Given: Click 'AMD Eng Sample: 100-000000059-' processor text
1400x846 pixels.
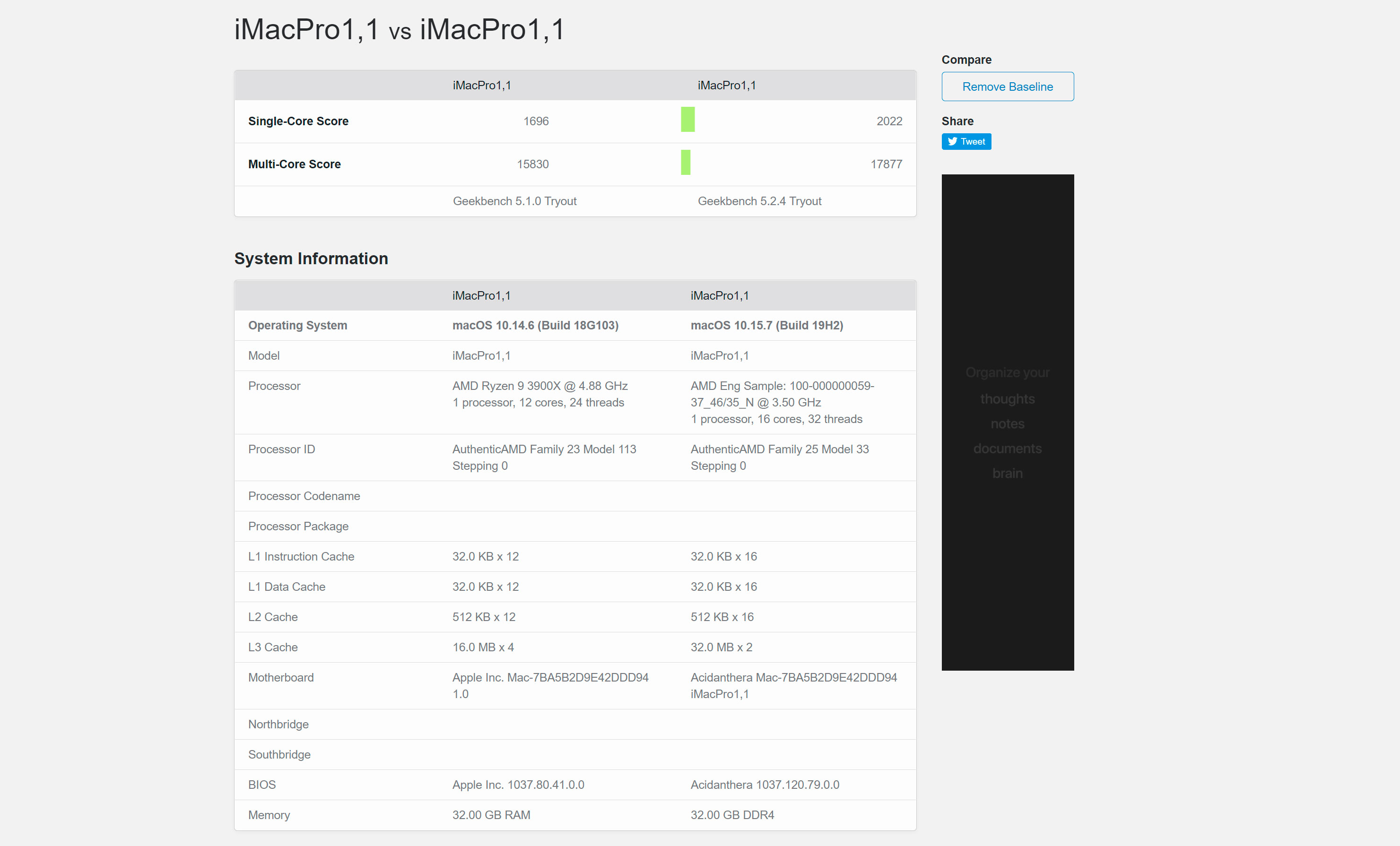Looking at the screenshot, I should (782, 386).
